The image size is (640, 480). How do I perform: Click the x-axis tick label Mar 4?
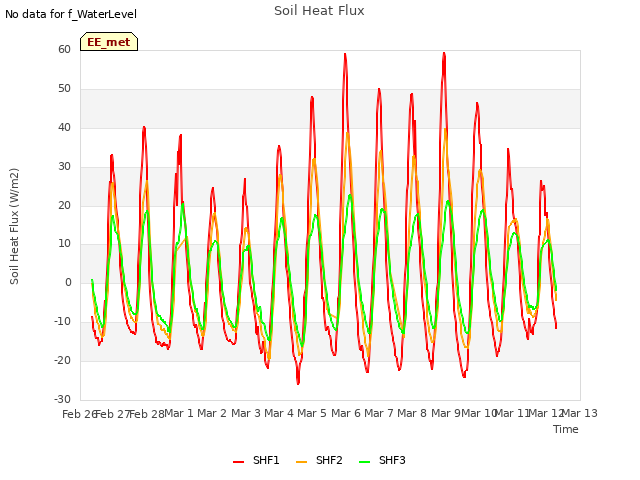pyautogui.click(x=279, y=413)
